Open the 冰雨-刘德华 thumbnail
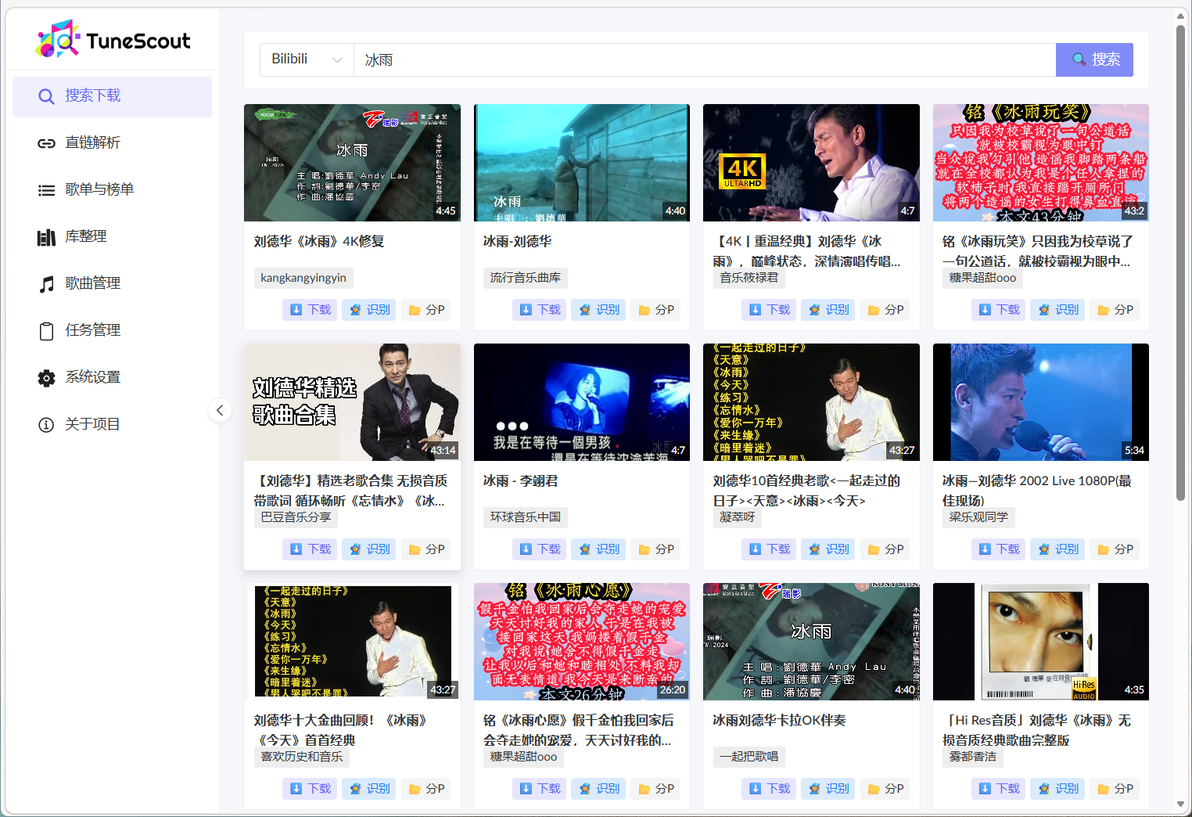 click(x=582, y=163)
